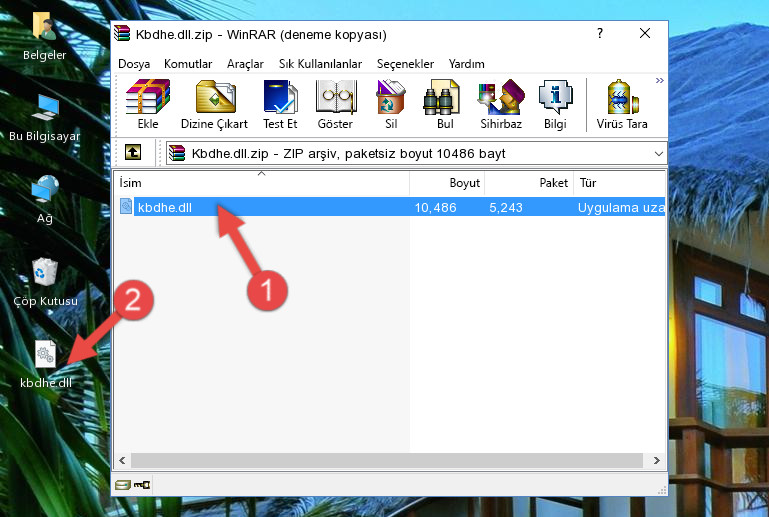Open the Yardım menu
The height and width of the screenshot is (517, 769).
466,64
